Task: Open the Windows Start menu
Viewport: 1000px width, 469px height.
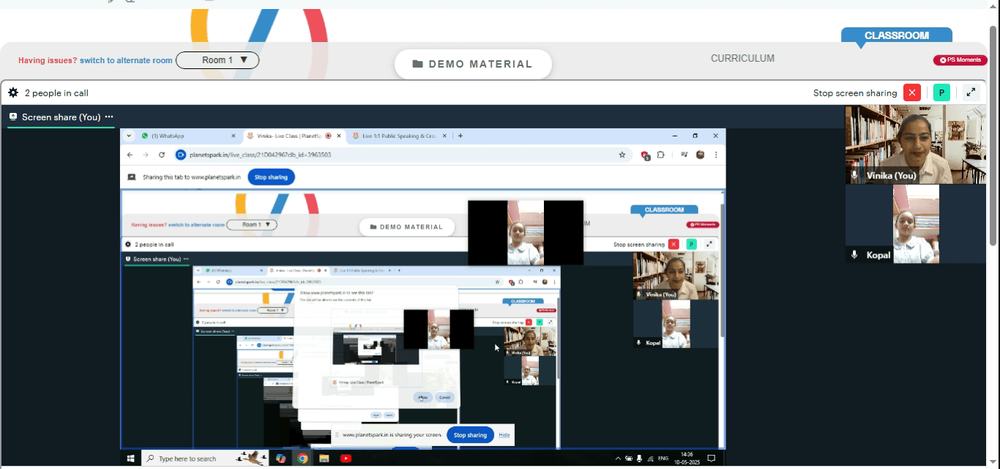Action: (x=131, y=458)
